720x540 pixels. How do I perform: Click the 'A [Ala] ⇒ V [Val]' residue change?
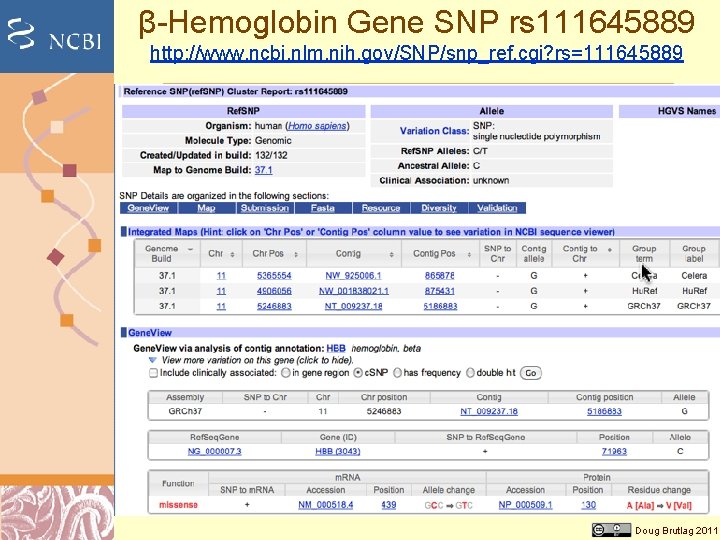click(x=659, y=505)
